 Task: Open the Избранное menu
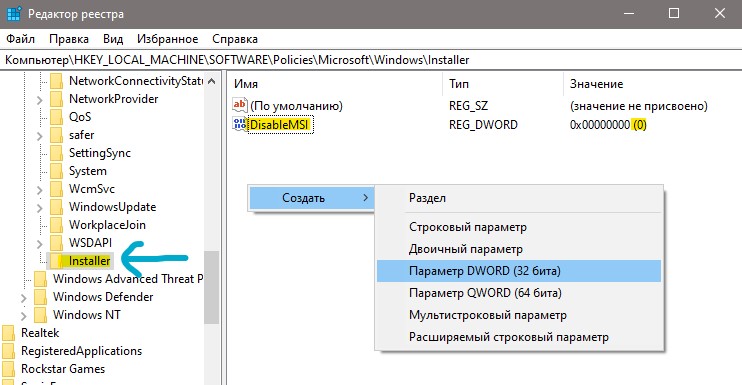click(x=168, y=39)
